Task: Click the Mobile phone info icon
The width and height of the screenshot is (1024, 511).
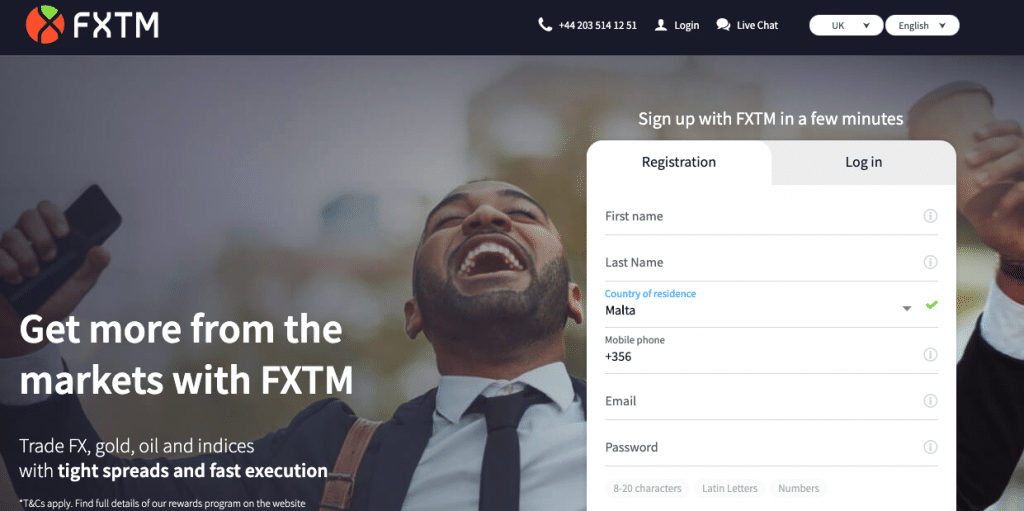Action: (930, 354)
